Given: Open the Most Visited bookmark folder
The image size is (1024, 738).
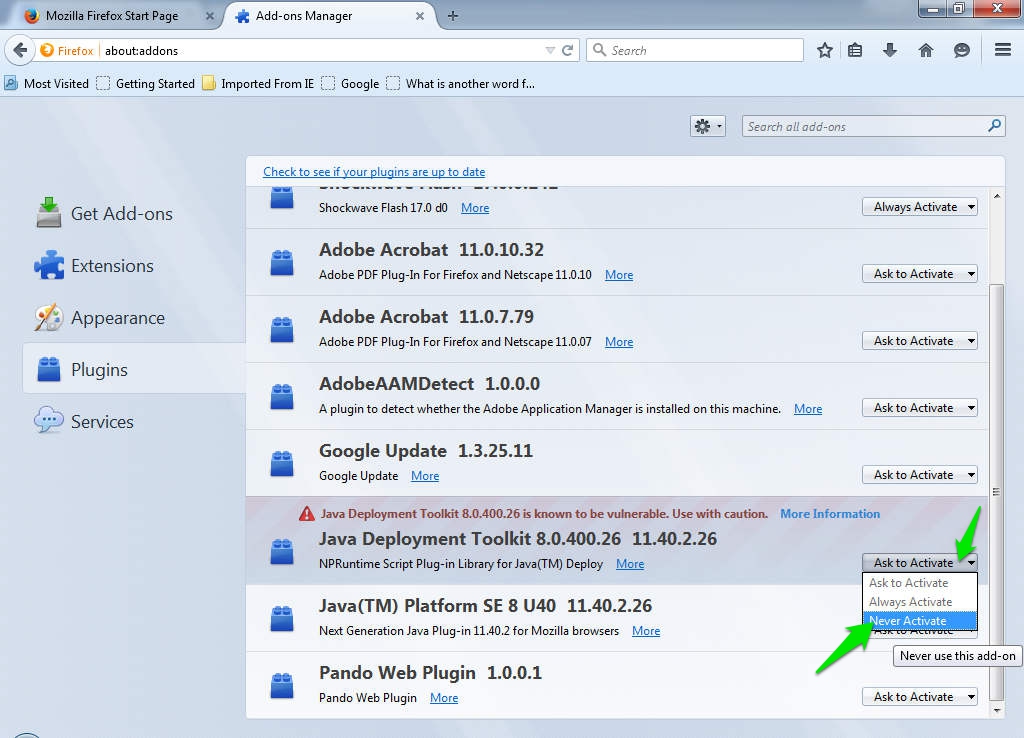Looking at the screenshot, I should [x=46, y=84].
